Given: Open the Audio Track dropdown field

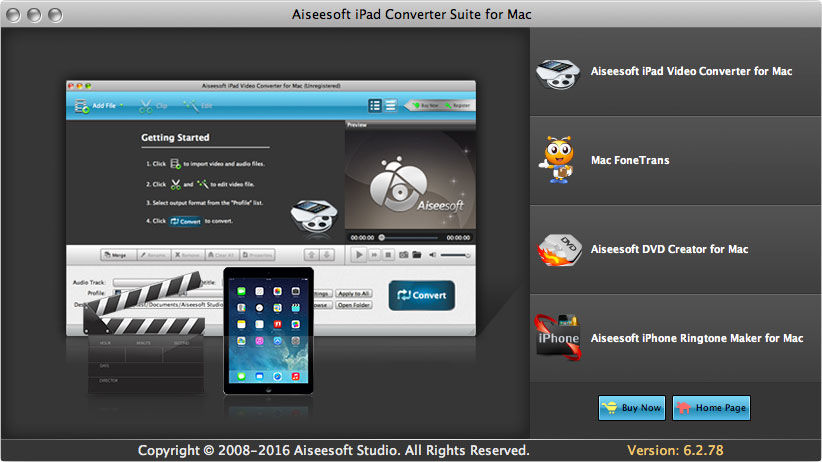Looking at the screenshot, I should tap(150, 283).
